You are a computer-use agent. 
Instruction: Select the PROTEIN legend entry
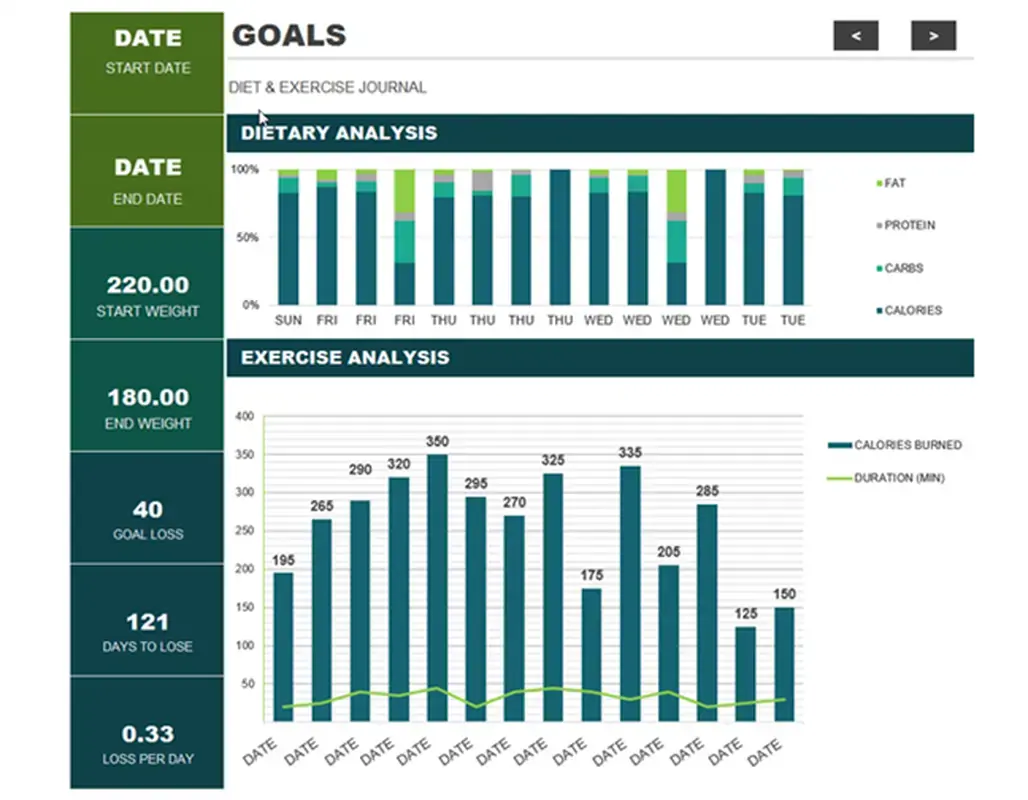coord(908,226)
